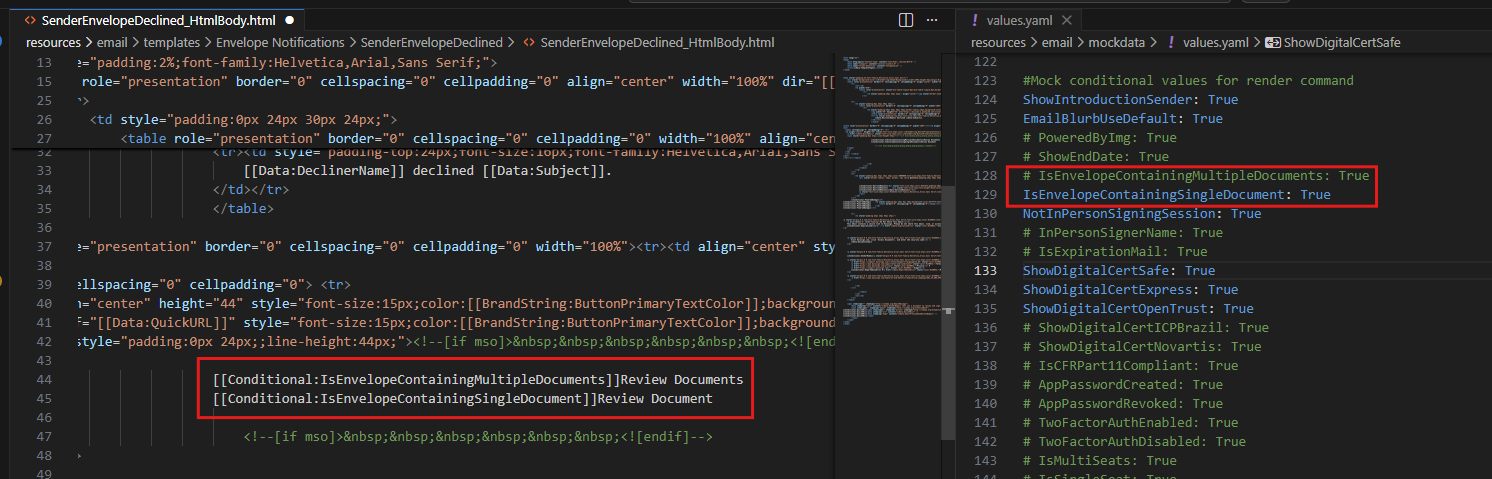Click 'ShowDigitalCertExpress: True' line
Image resolution: width=1492 pixels, height=479 pixels.
pyautogui.click(x=1130, y=289)
